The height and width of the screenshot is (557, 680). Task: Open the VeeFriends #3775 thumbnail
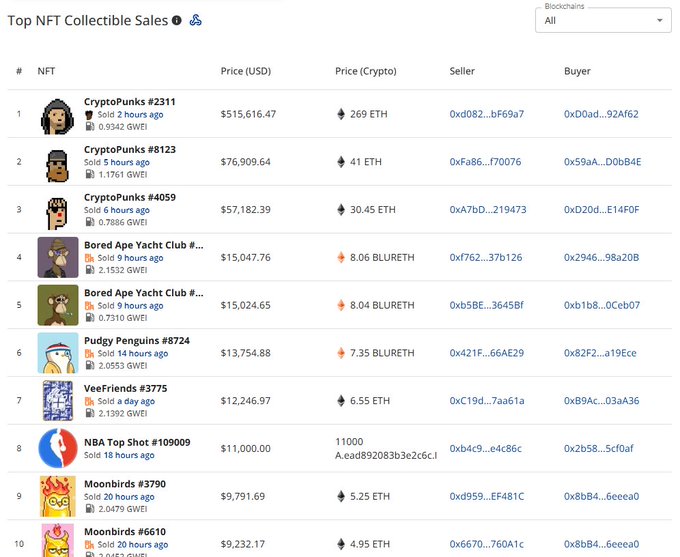pyautogui.click(x=58, y=400)
